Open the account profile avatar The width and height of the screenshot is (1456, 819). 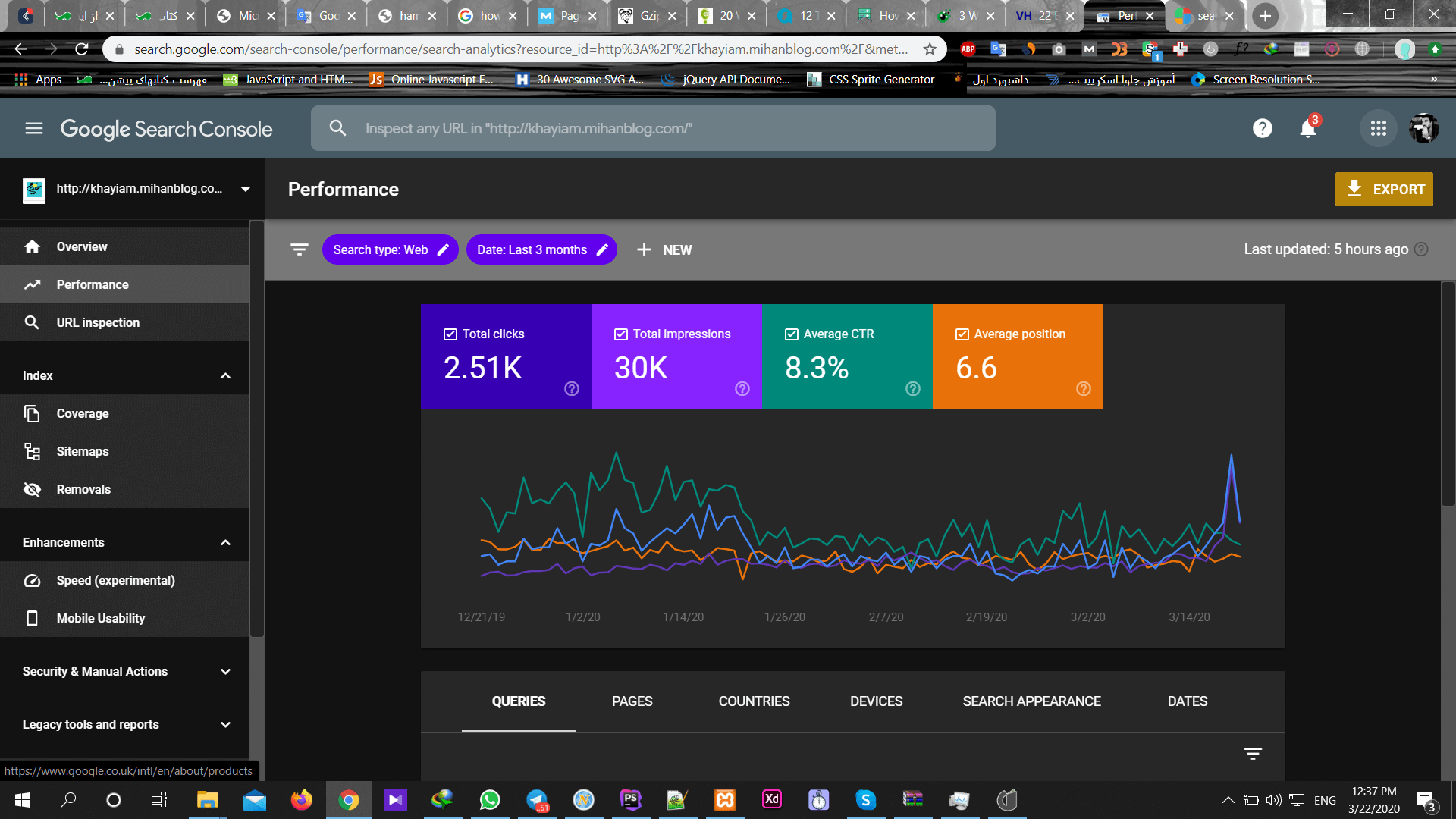[1423, 128]
